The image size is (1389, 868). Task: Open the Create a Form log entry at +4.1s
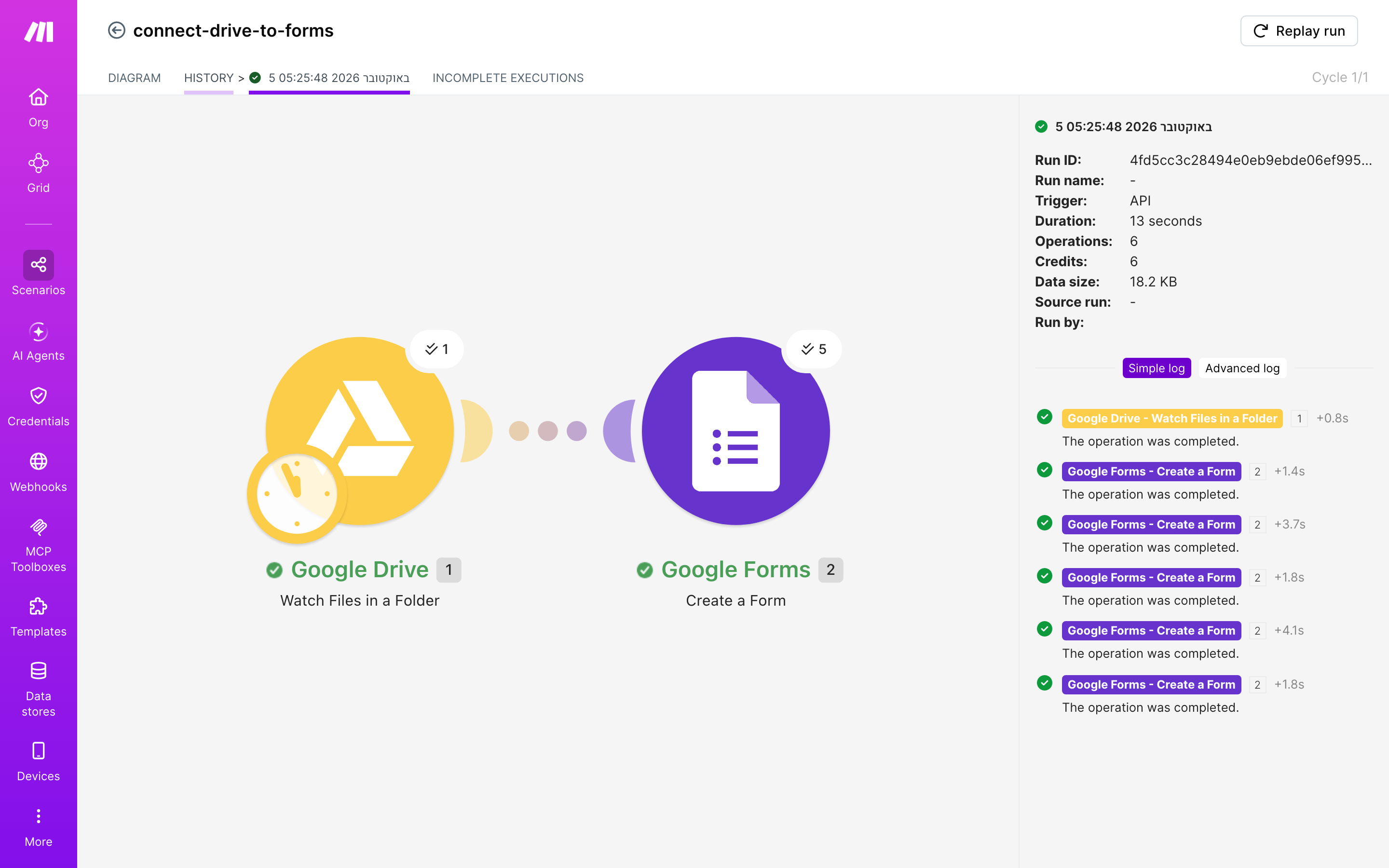1151,630
